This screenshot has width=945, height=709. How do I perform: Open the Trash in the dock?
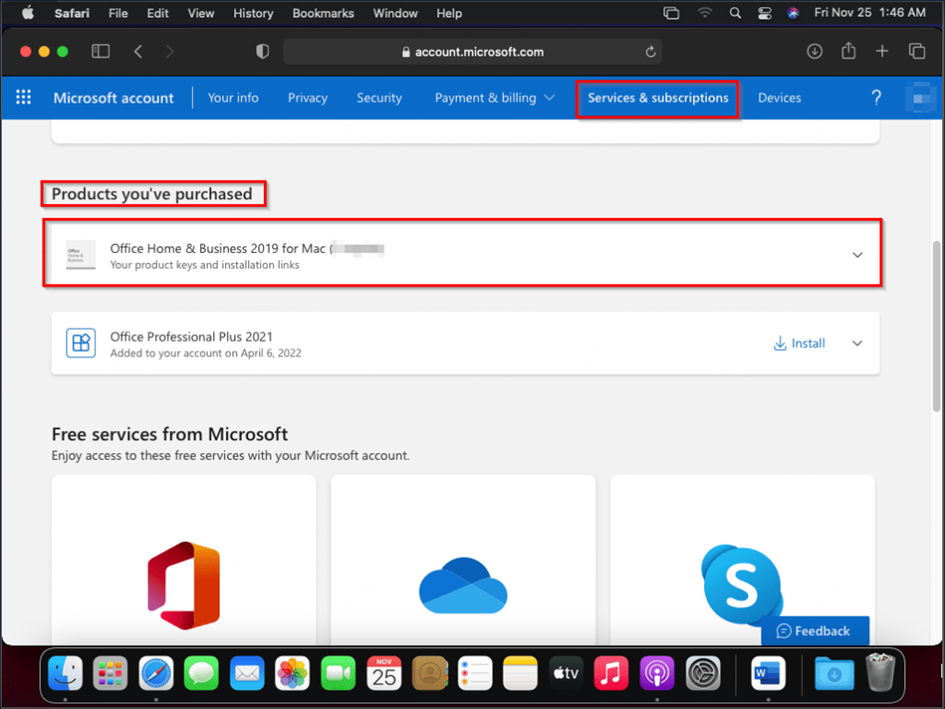click(881, 673)
